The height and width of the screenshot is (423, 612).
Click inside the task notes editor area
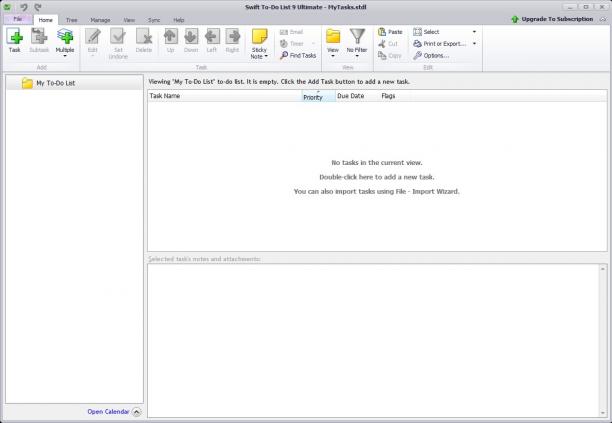[x=373, y=341]
